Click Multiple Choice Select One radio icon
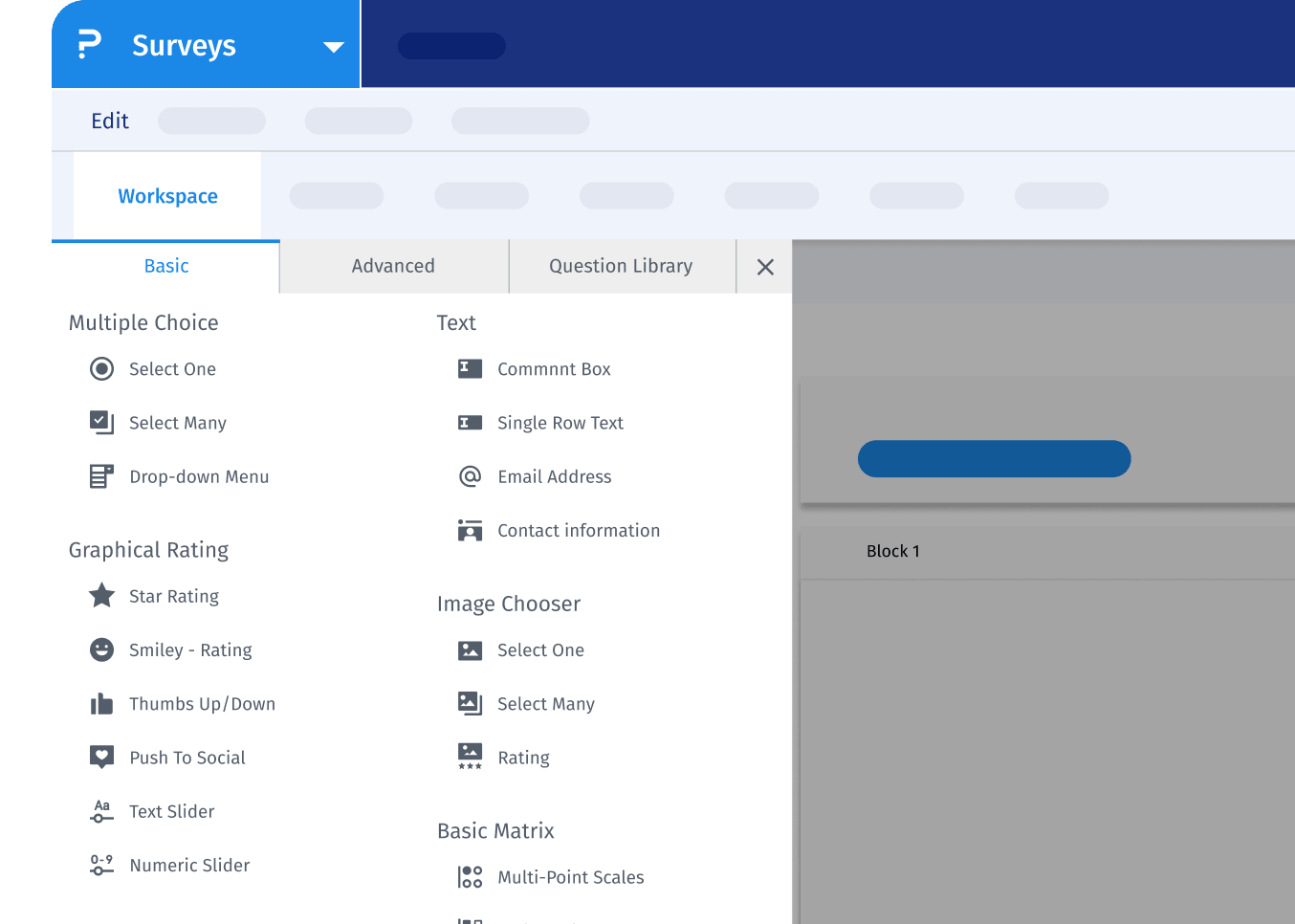The image size is (1295, 924). (x=101, y=369)
